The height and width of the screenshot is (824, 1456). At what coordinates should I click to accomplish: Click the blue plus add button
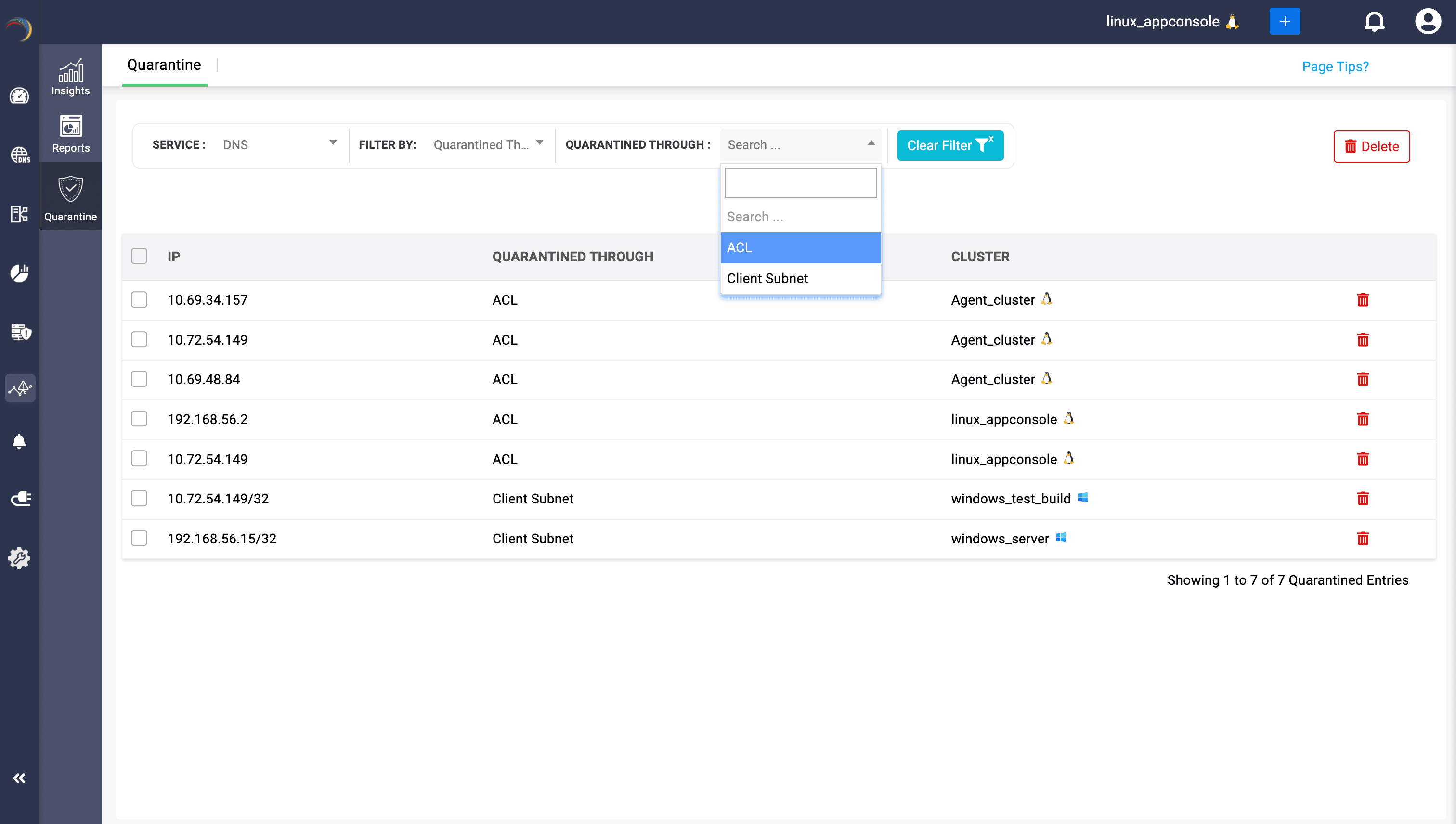1285,22
